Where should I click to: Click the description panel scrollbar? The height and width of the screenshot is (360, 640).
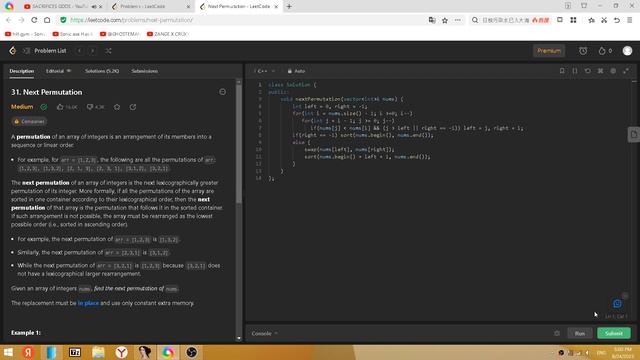click(239, 143)
